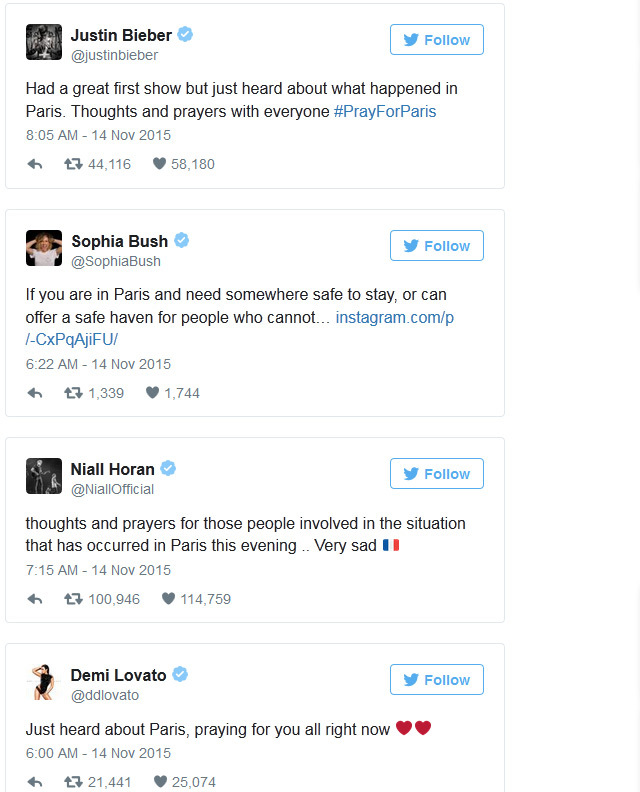Image resolution: width=640 pixels, height=792 pixels.
Task: Follow Justin Bieber
Action: [437, 40]
